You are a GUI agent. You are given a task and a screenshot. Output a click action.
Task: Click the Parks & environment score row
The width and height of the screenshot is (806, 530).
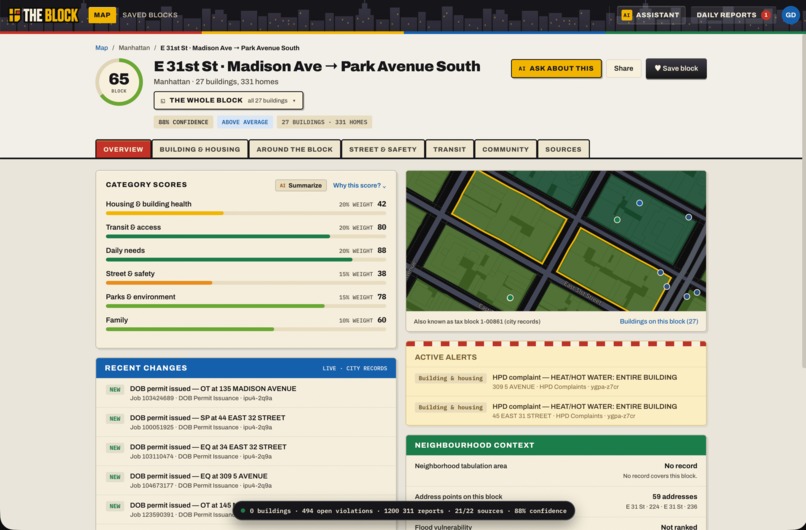246,301
